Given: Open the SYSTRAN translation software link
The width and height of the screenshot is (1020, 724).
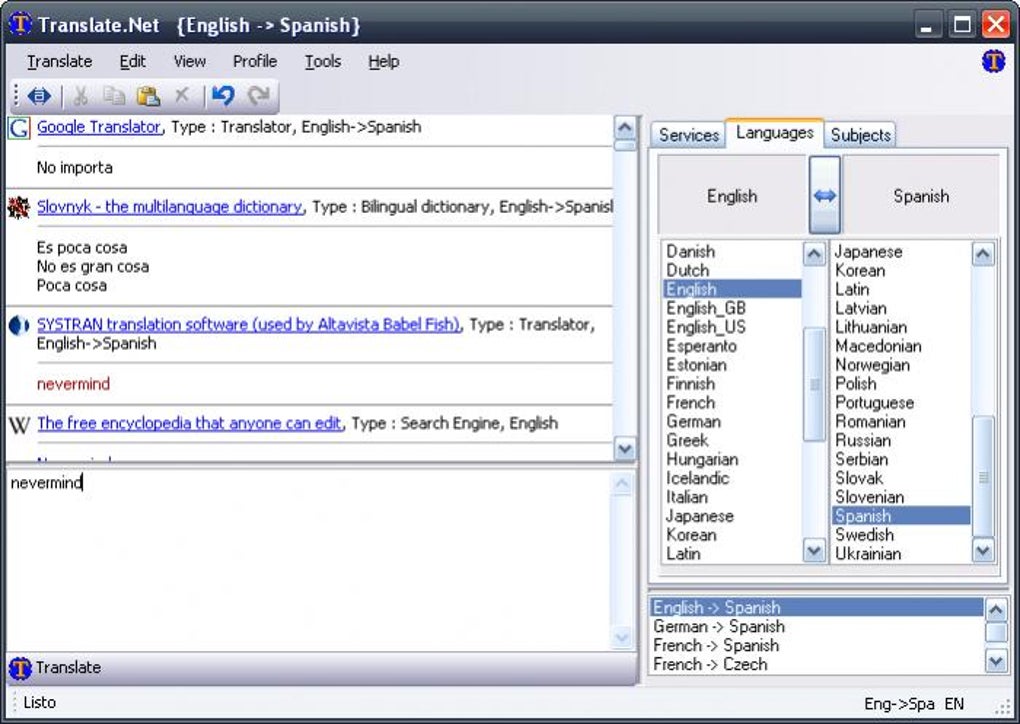Looking at the screenshot, I should pos(248,324).
